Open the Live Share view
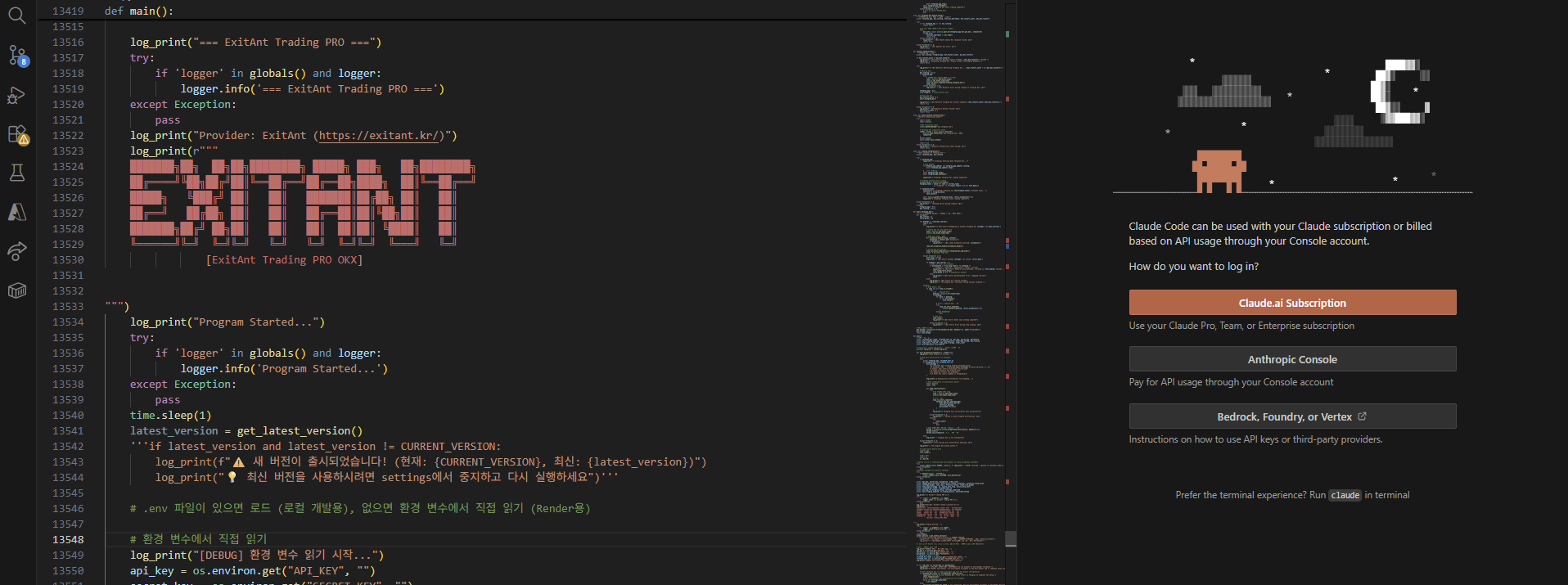This screenshot has height=585, width=1568. [17, 251]
